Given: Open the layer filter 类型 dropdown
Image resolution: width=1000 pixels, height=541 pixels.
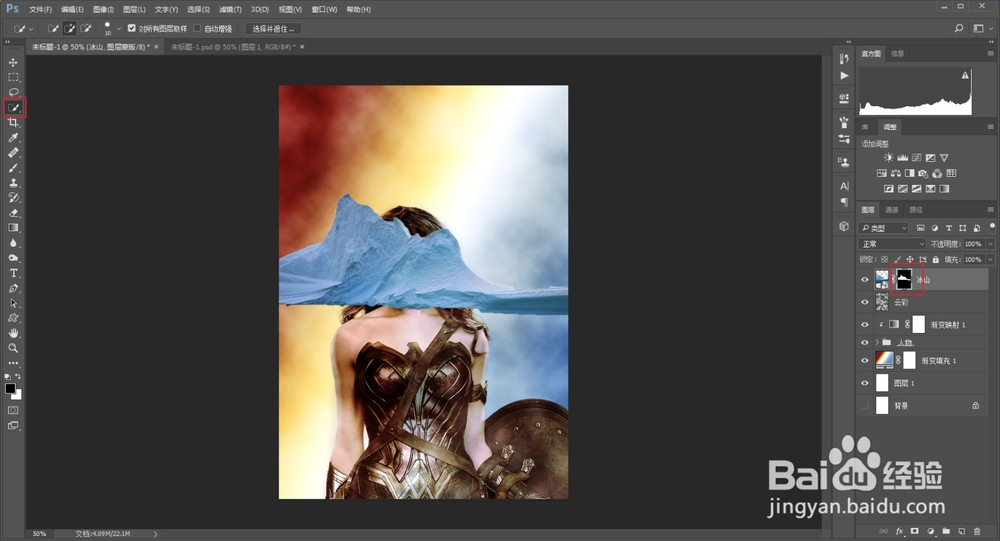Looking at the screenshot, I should (883, 228).
